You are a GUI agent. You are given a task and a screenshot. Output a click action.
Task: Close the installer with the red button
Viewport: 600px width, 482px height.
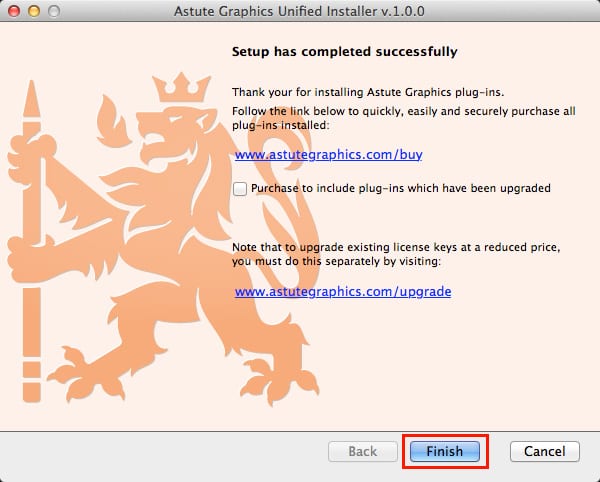click(x=14, y=11)
